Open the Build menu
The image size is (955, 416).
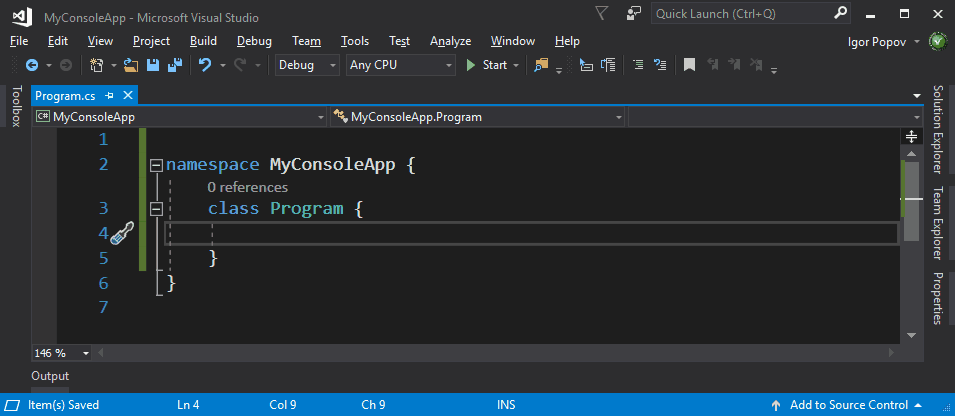click(203, 41)
